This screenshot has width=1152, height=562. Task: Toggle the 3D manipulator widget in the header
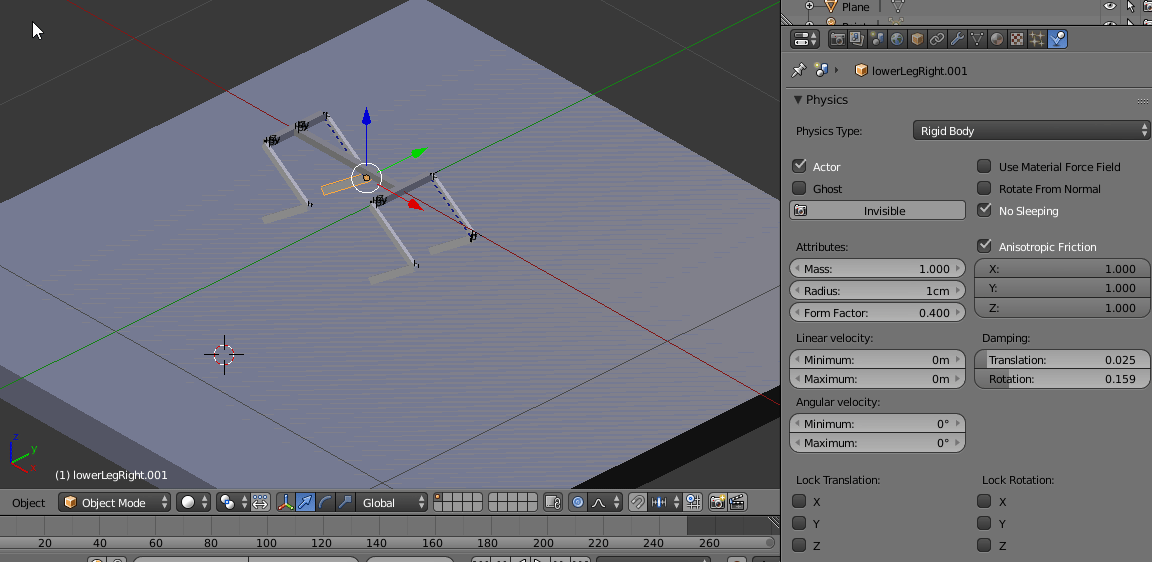285,502
